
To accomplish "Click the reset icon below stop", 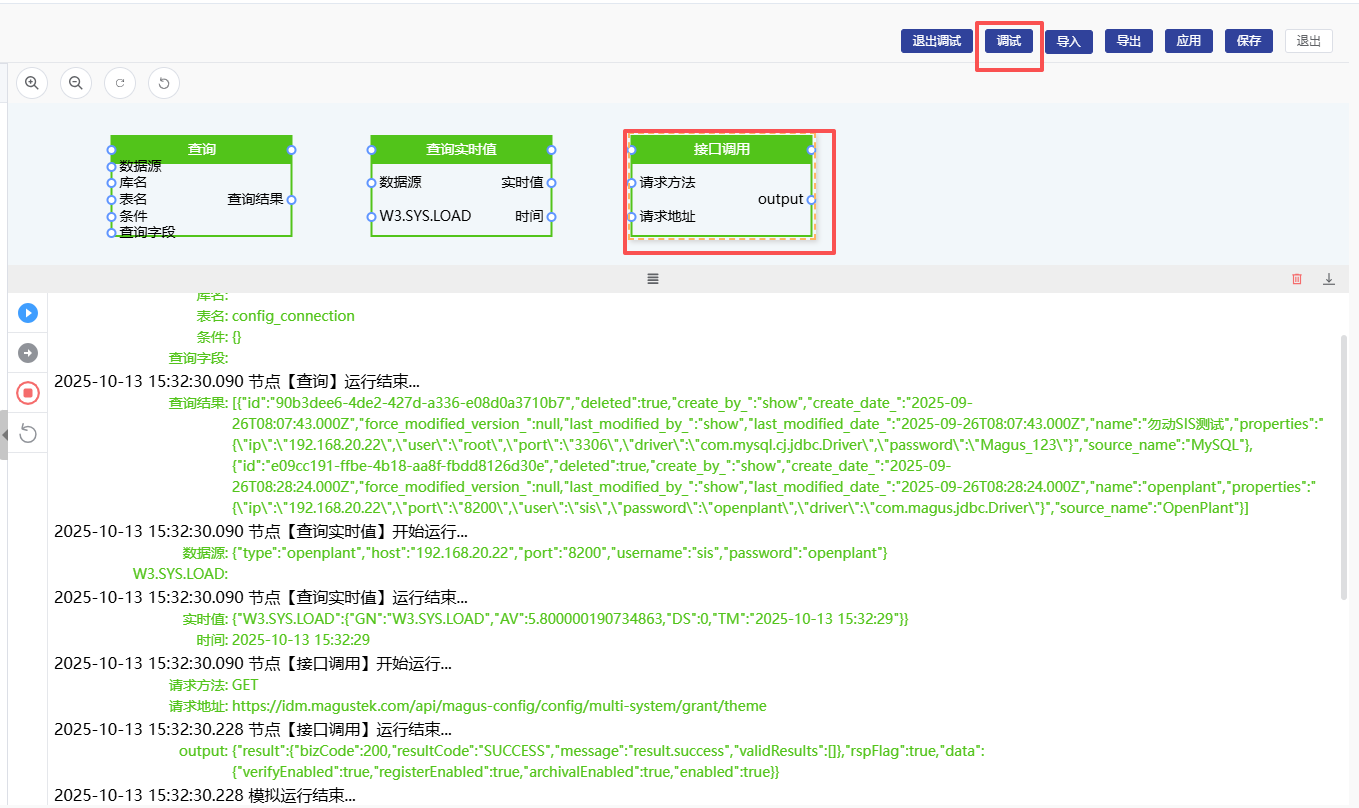I will tap(28, 433).
